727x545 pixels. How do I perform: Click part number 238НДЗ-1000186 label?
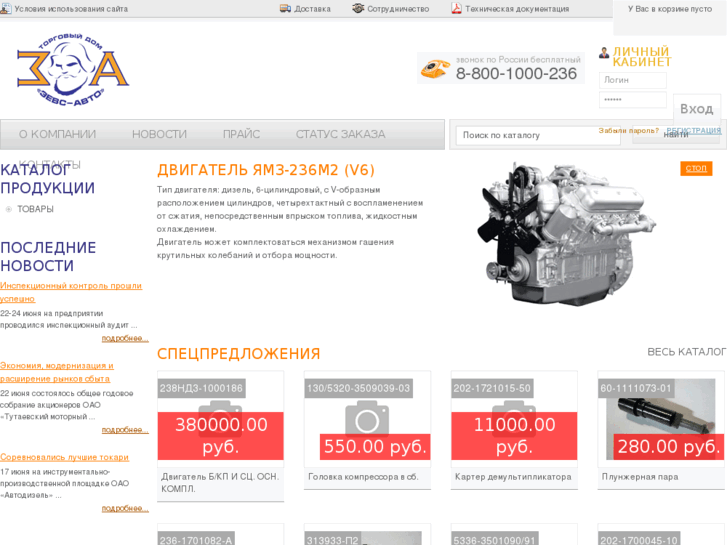[201, 388]
